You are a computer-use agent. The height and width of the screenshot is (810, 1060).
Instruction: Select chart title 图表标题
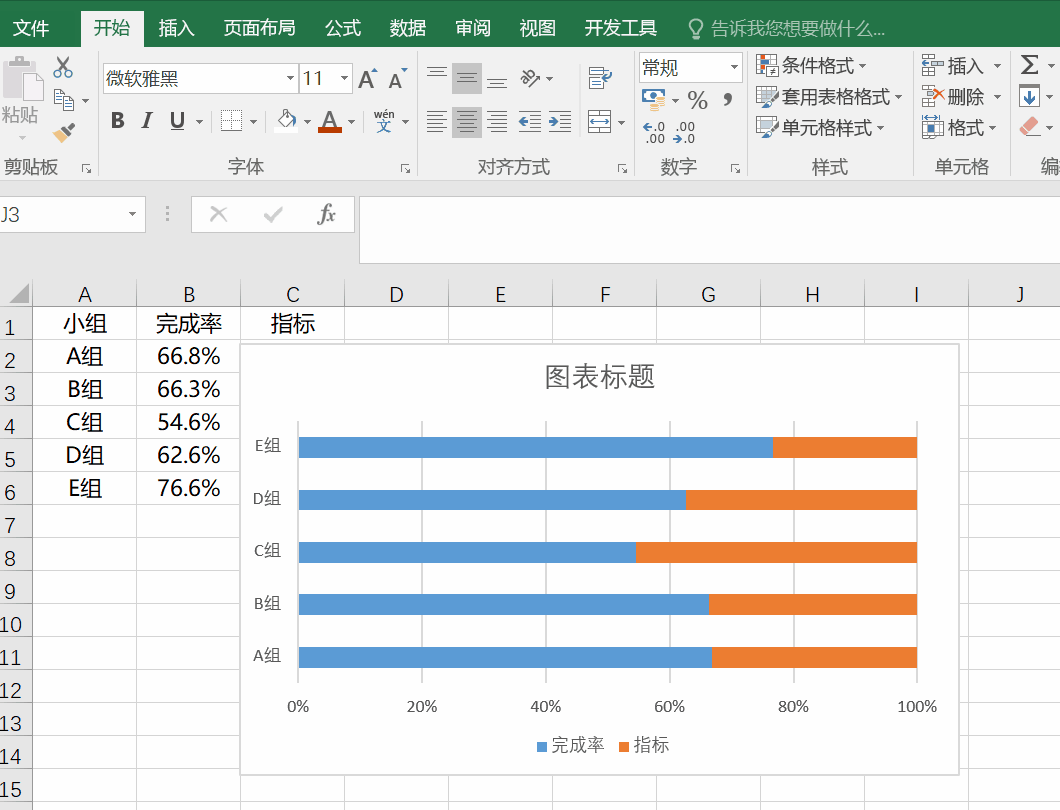click(x=600, y=377)
